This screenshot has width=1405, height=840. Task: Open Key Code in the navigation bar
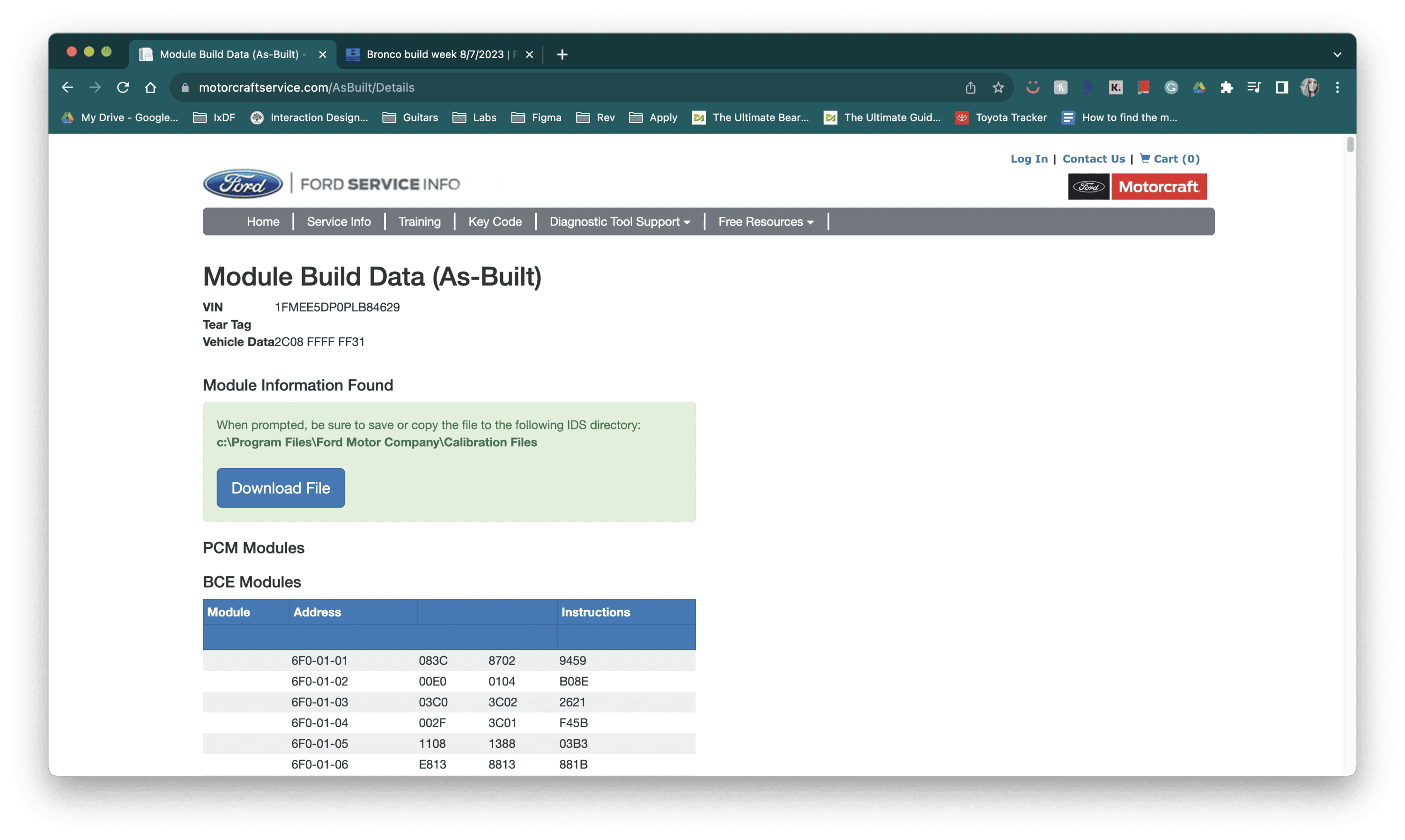click(x=495, y=221)
